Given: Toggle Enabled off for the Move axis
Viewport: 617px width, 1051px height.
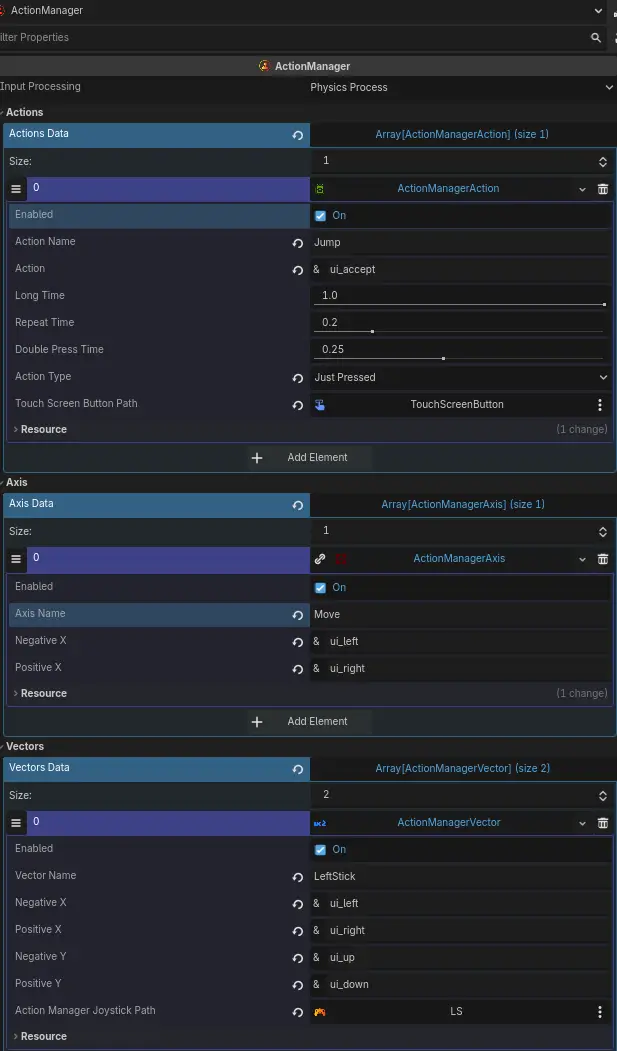Looking at the screenshot, I should (x=319, y=587).
